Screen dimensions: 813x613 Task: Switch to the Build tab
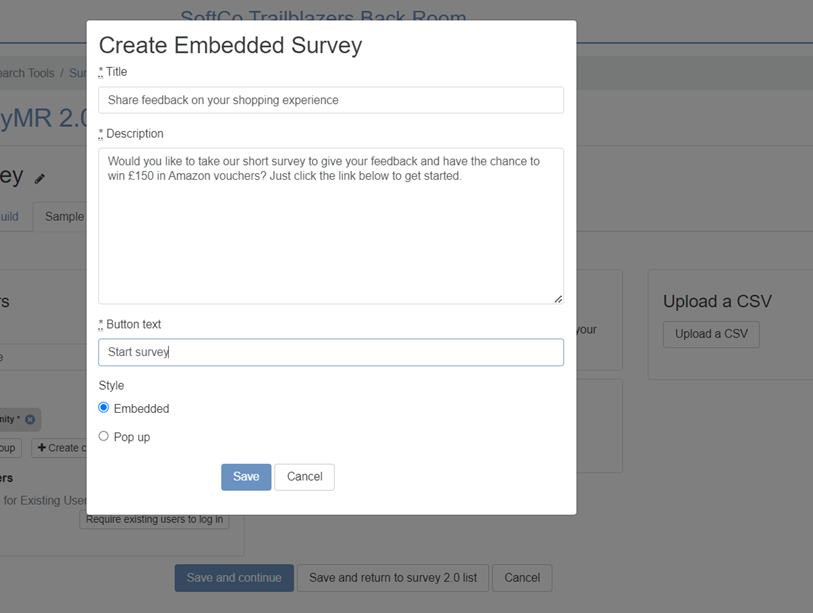(x=10, y=216)
